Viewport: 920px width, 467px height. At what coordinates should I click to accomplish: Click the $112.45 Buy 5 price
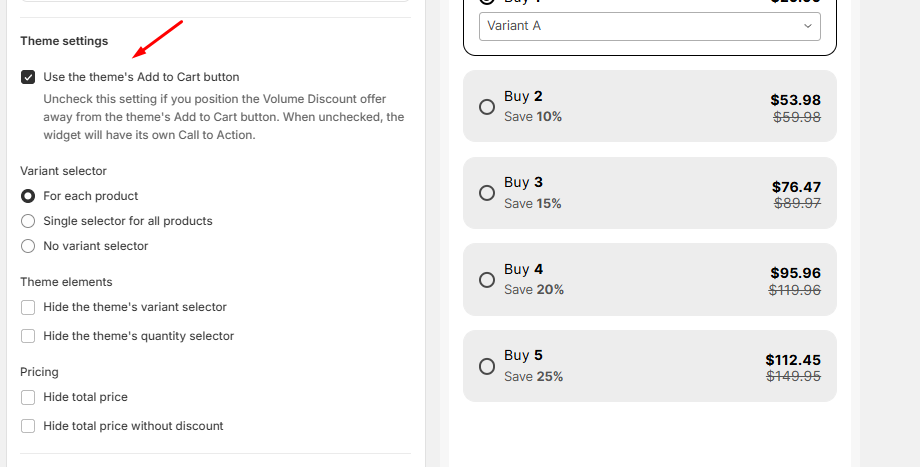(x=793, y=360)
